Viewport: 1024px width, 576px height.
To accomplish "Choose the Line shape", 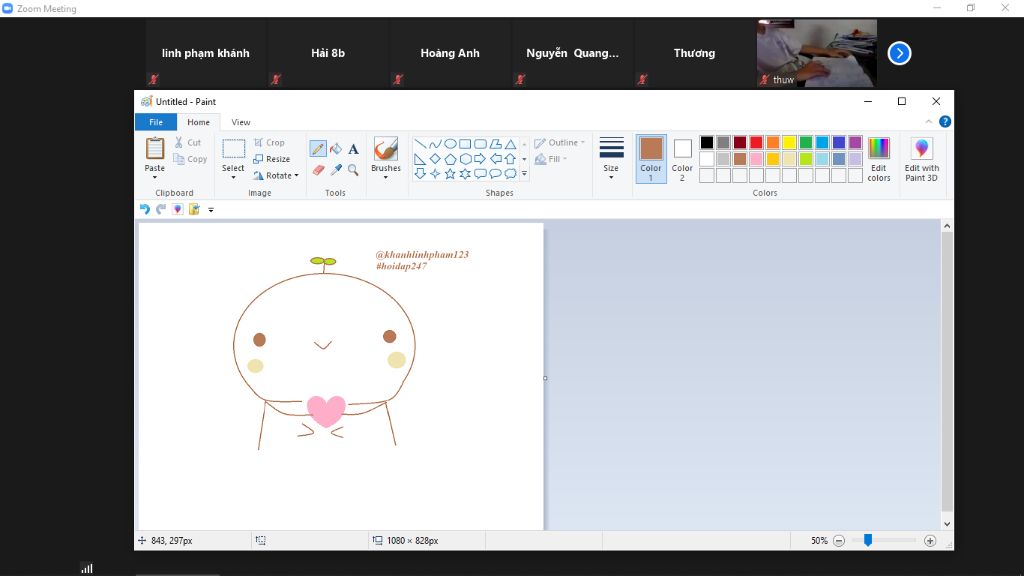I will (420, 144).
